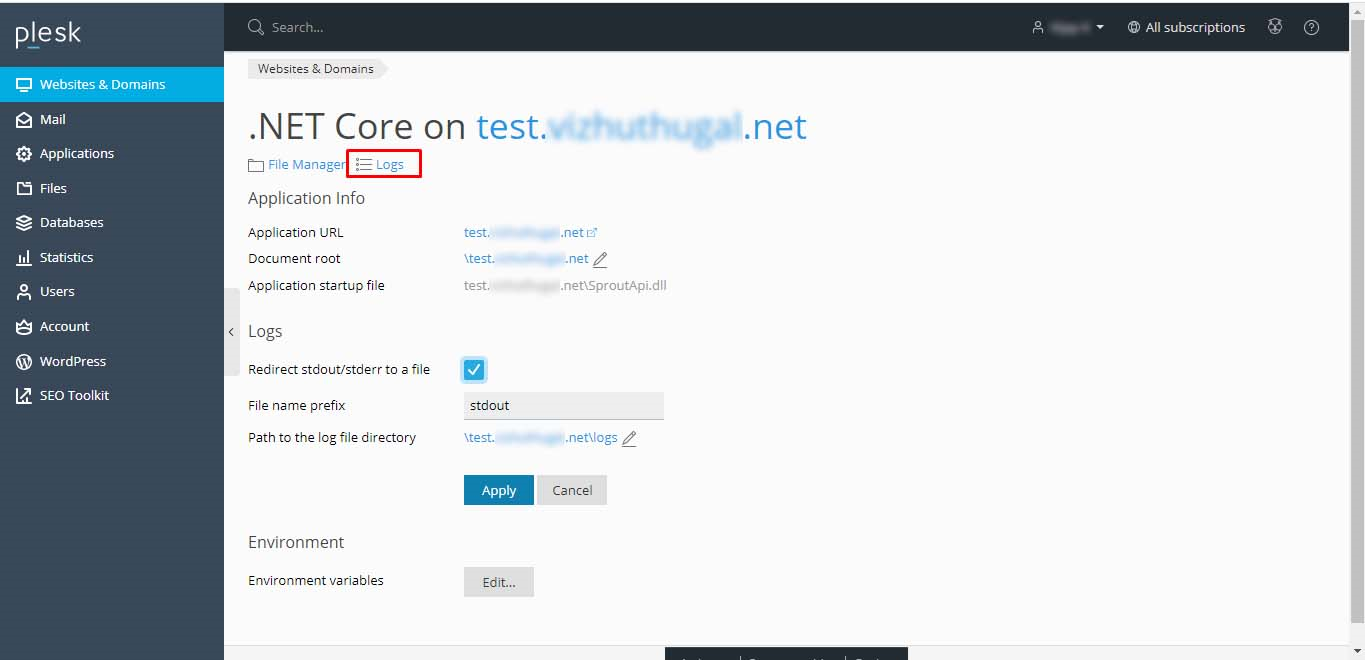The width and height of the screenshot is (1365, 660).
Task: Edit Document root with pencil icon
Action: (x=600, y=259)
